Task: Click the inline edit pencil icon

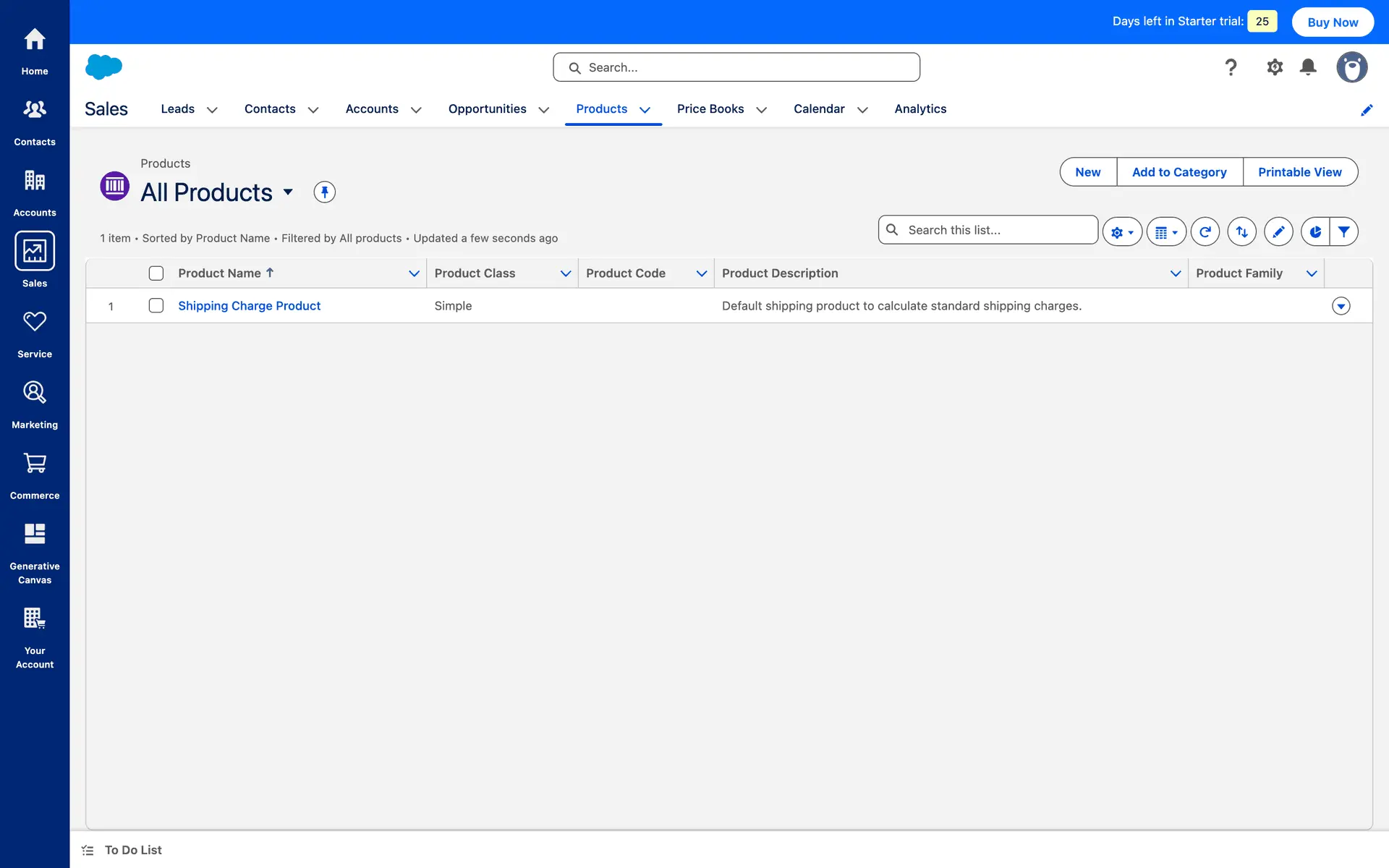Action: coord(1278,232)
